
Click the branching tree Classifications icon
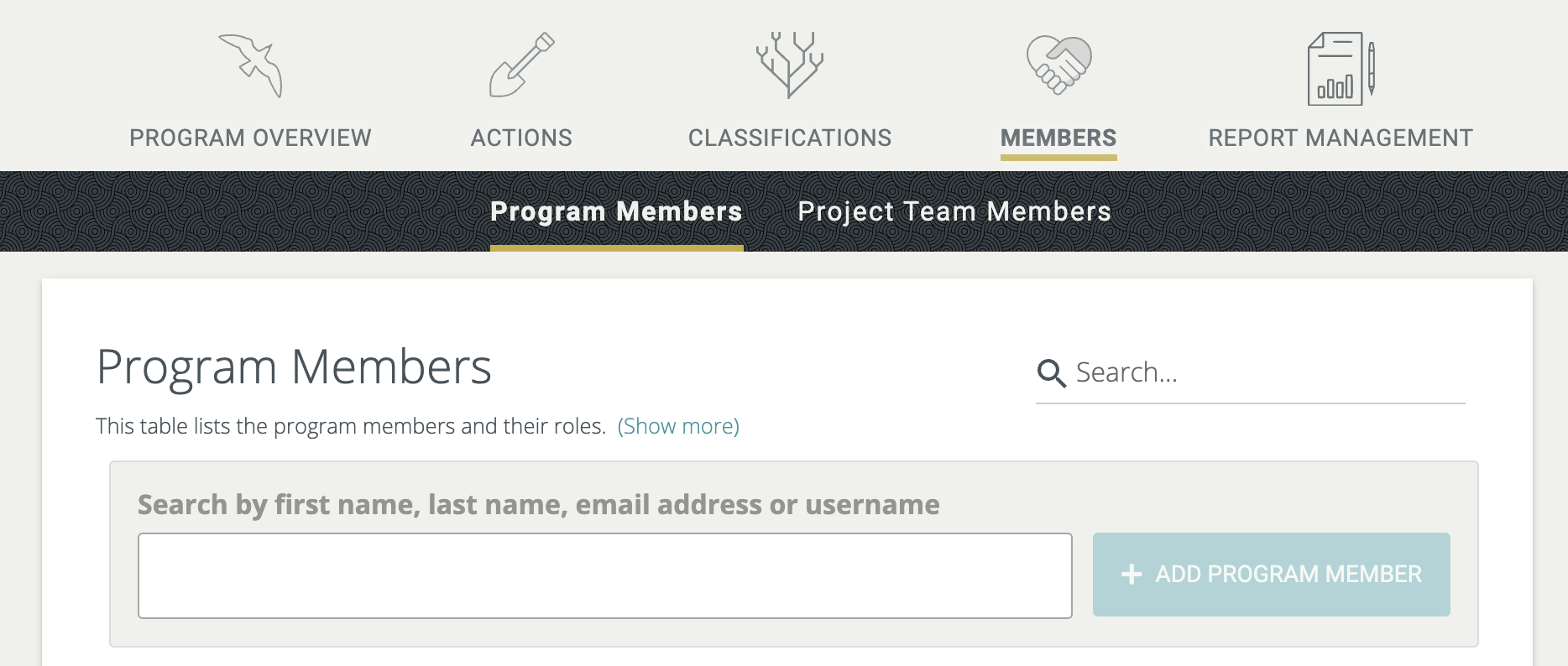[x=789, y=65]
